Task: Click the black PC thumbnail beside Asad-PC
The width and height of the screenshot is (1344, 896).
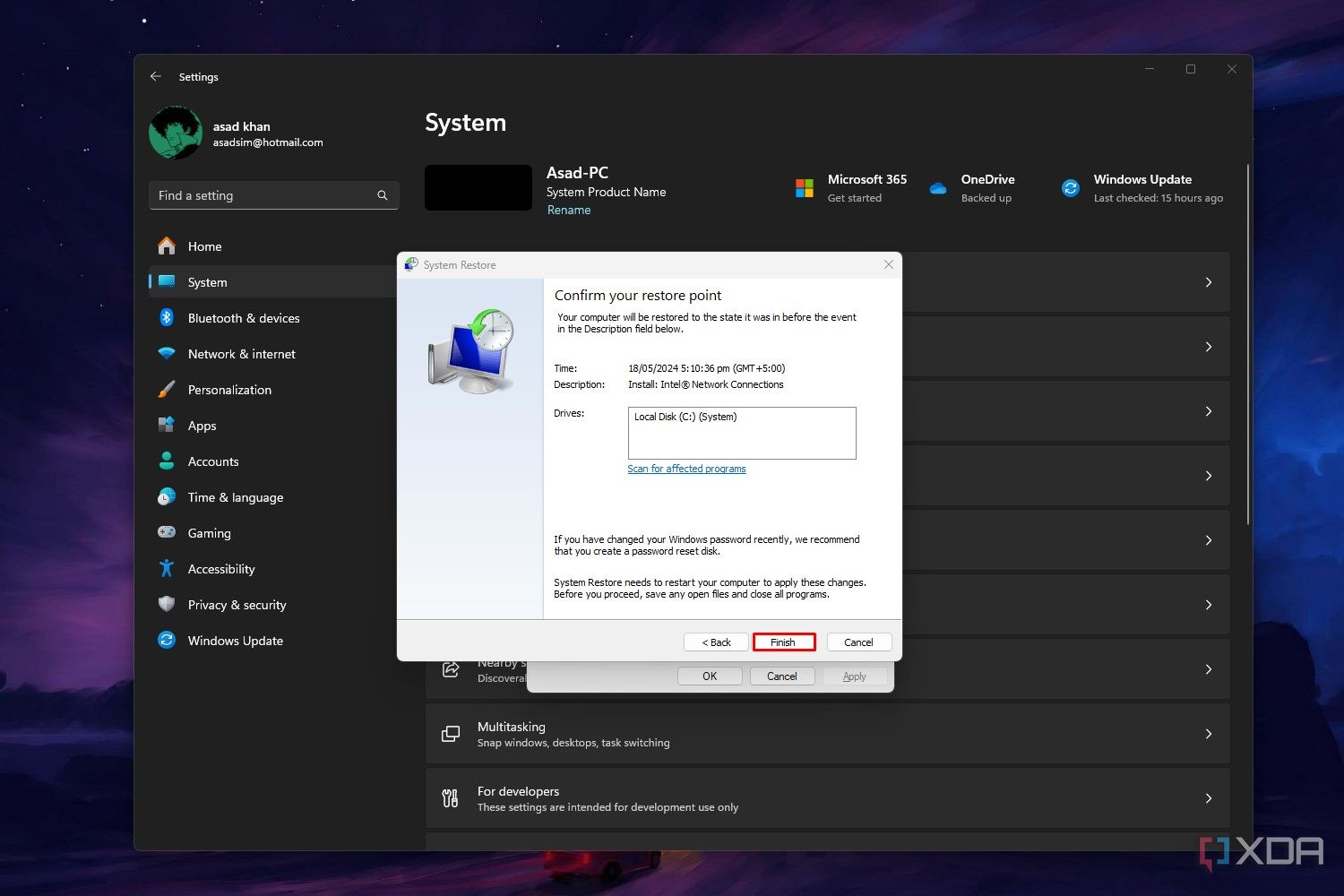Action: [478, 188]
